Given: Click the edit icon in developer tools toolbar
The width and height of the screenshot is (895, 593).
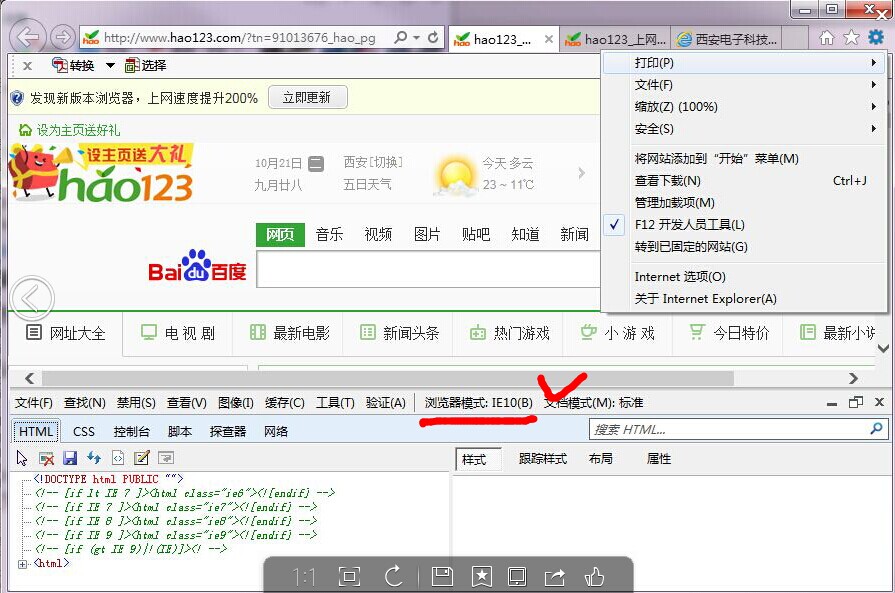Looking at the screenshot, I should point(142,458).
